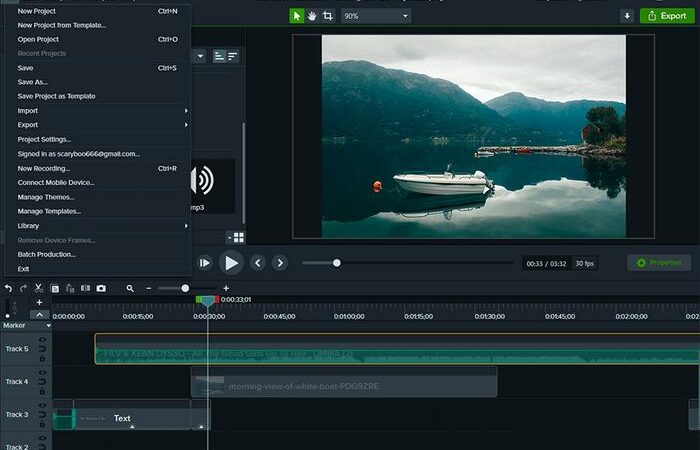This screenshot has width=700, height=450.
Task: Choose Save Project as Template
Action: pyautogui.click(x=56, y=96)
